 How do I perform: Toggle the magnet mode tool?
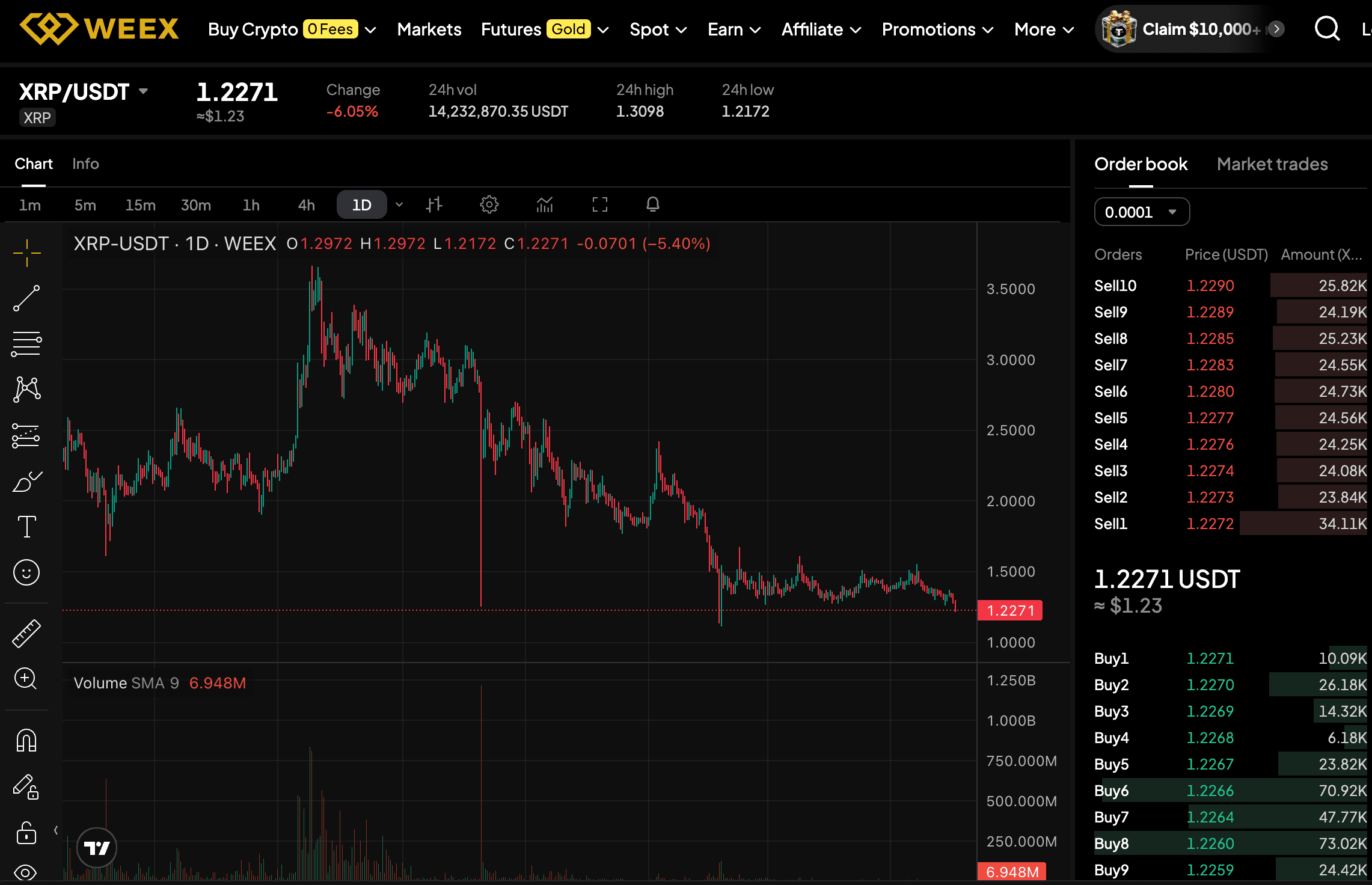(x=26, y=740)
